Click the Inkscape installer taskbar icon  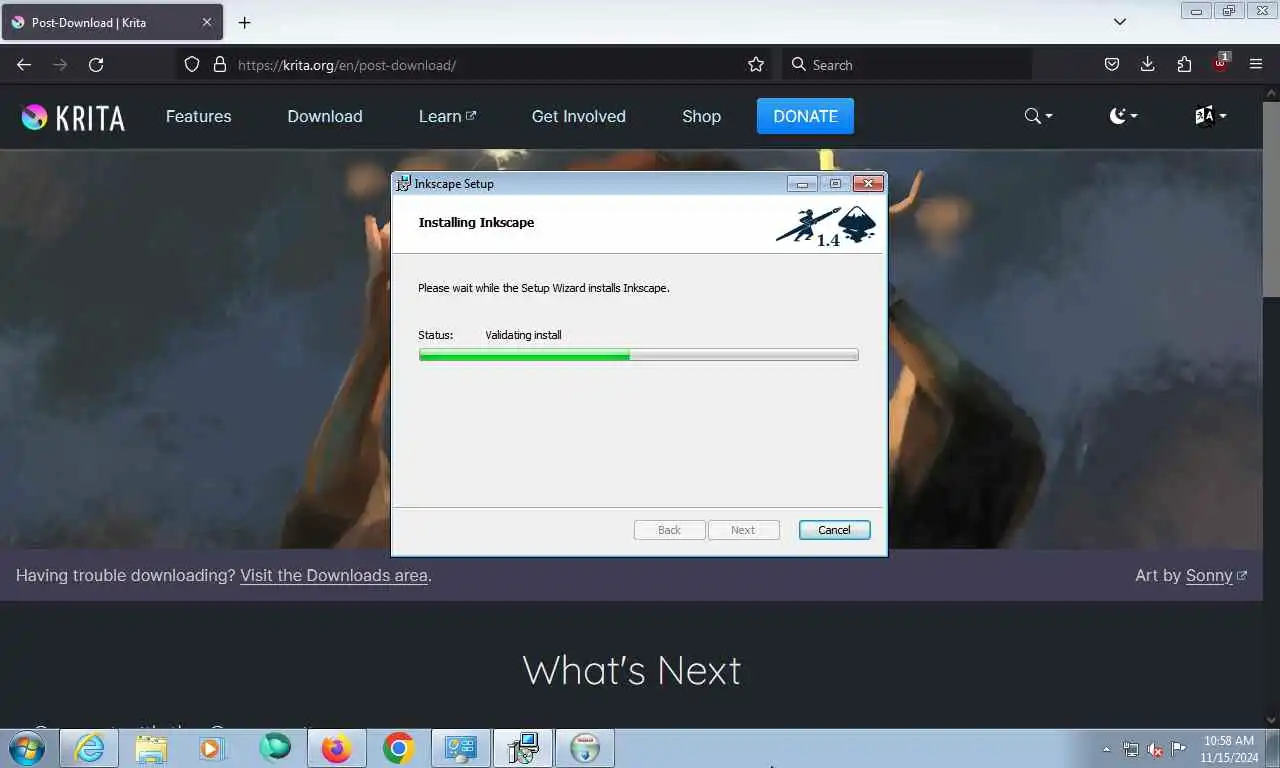tap(523, 748)
